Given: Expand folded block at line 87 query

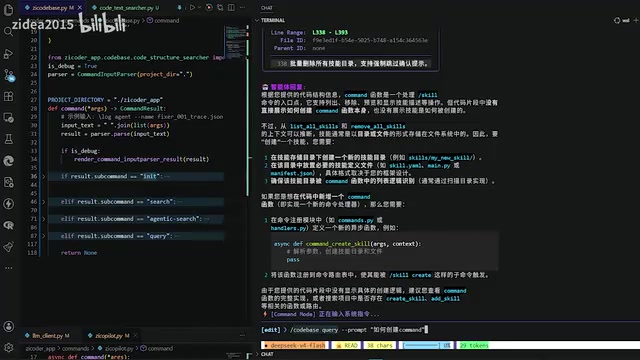Looking at the screenshot, I should [44, 236].
